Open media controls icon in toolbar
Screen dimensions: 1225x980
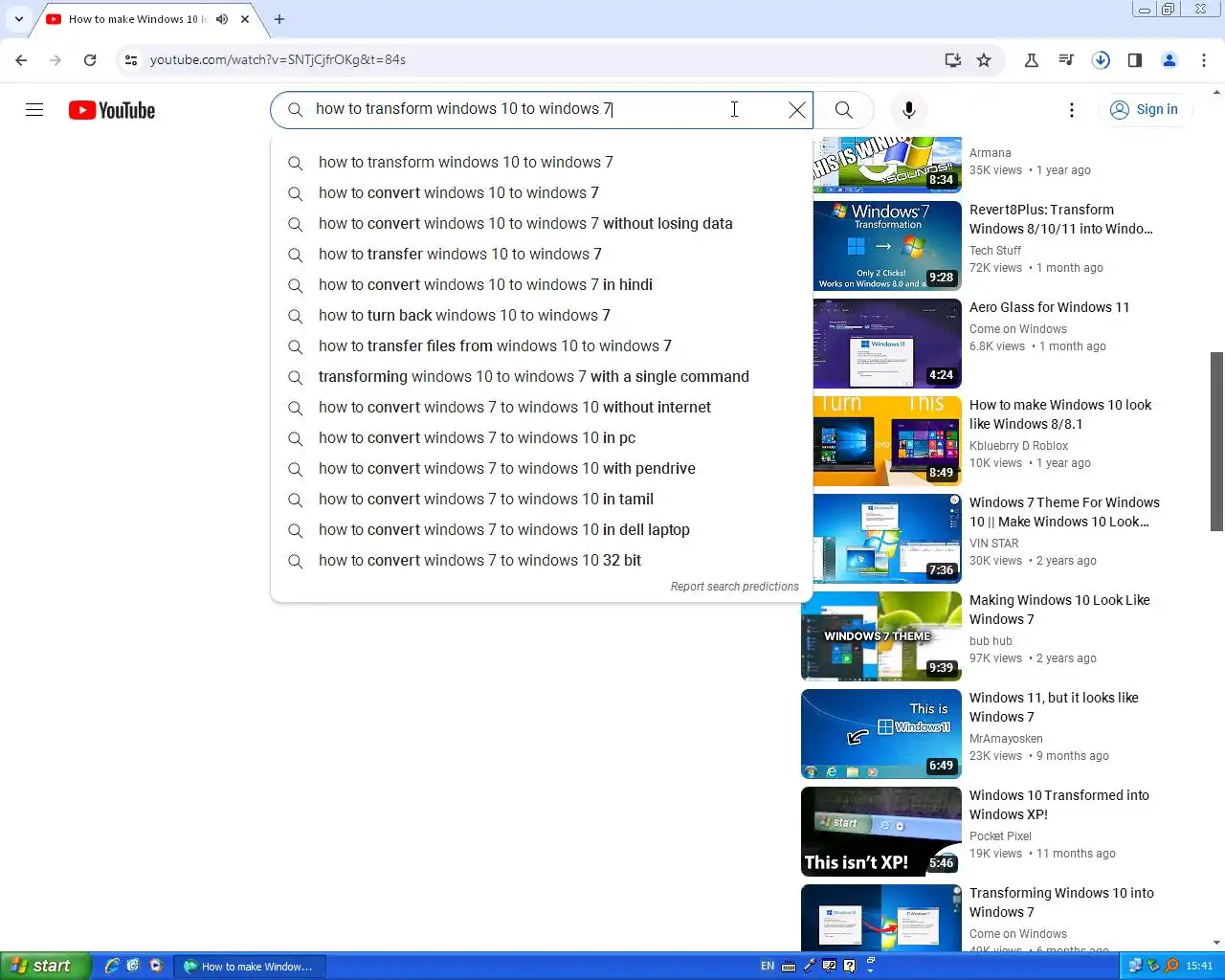pos(1066,59)
